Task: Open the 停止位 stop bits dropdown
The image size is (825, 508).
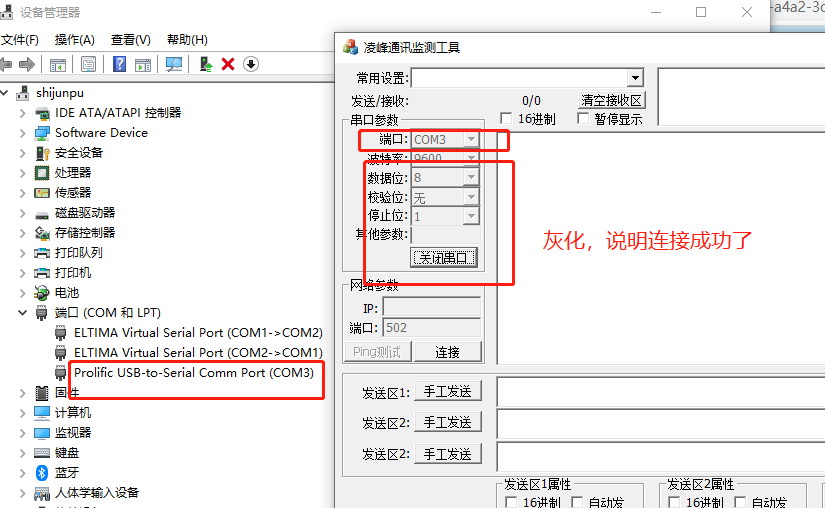Action: [471, 216]
